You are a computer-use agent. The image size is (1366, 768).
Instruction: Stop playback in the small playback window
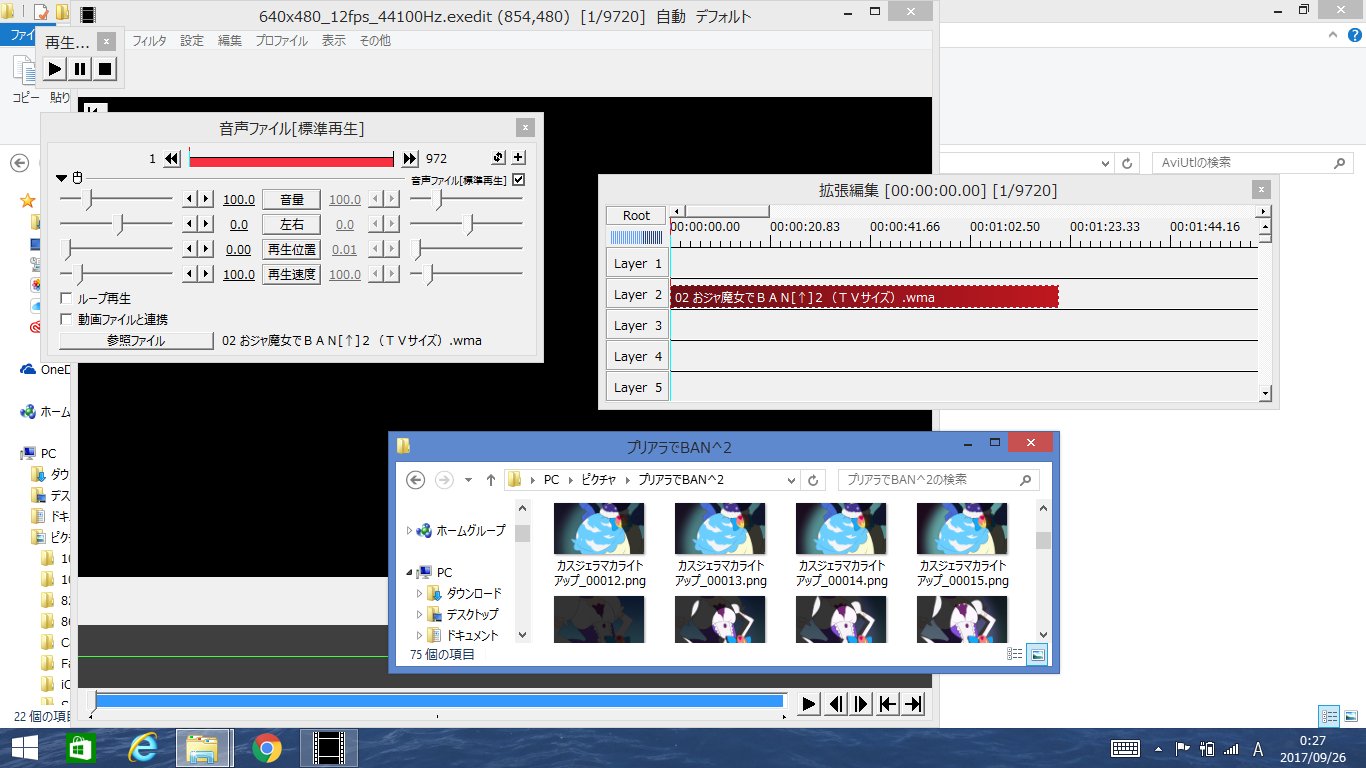tap(105, 69)
